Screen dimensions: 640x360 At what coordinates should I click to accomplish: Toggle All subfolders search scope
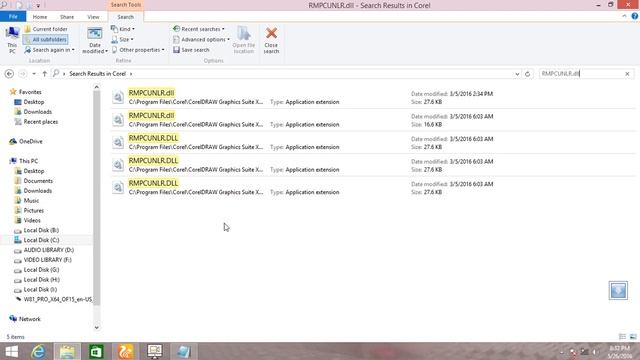click(46, 40)
